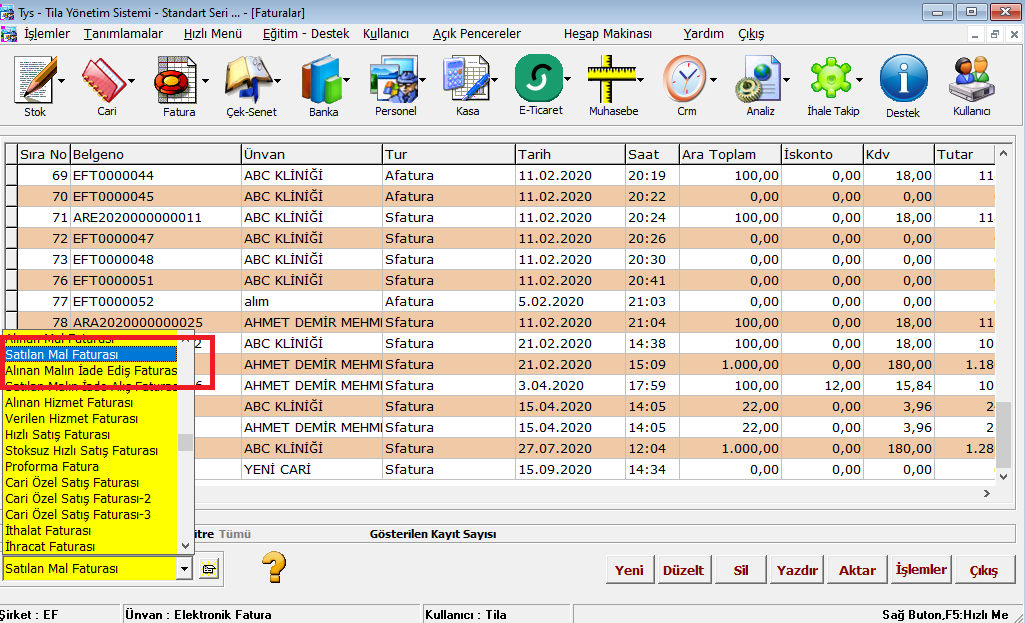The width and height of the screenshot is (1025, 623).
Task: Click the Crm clock icon
Action: point(686,83)
